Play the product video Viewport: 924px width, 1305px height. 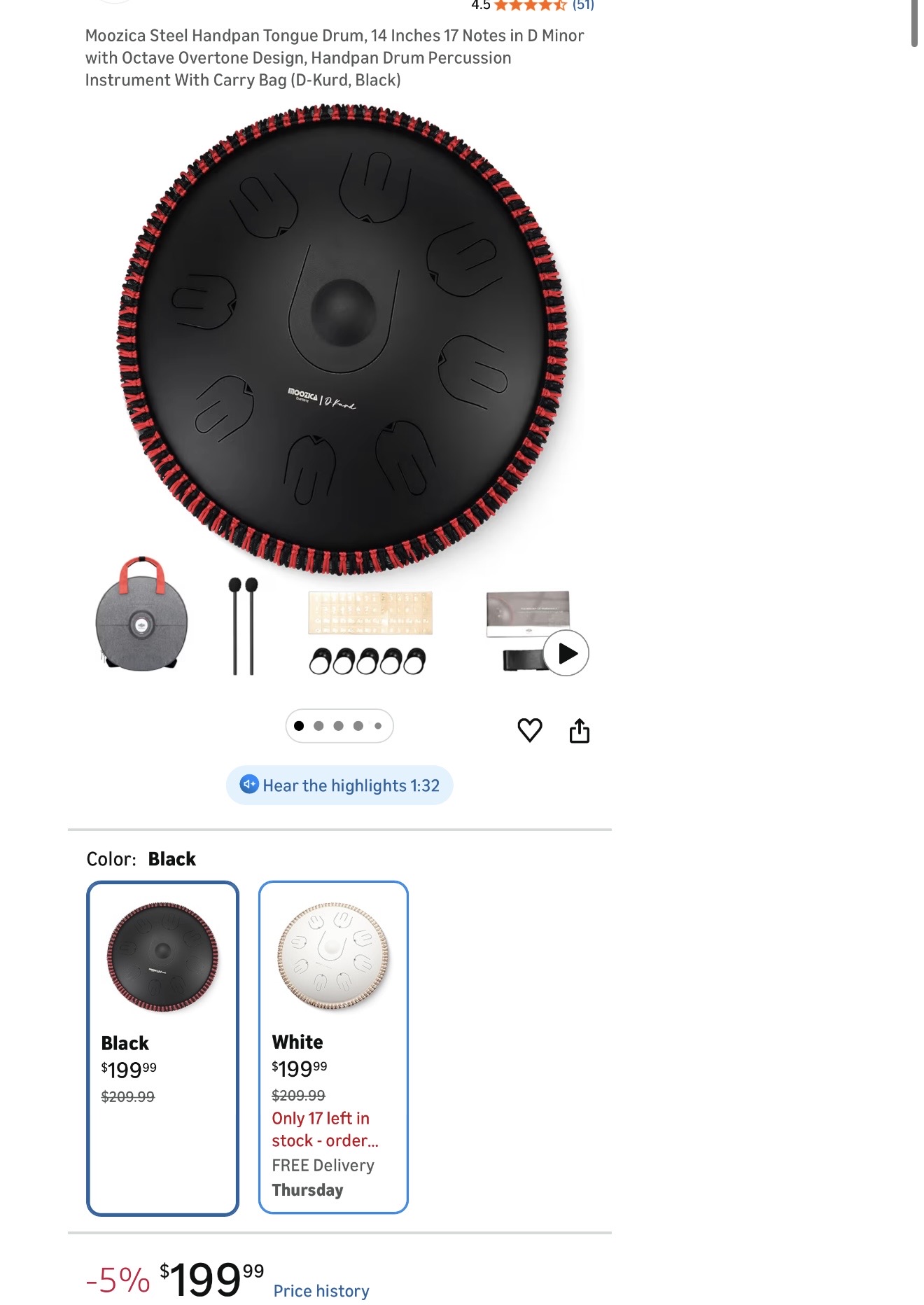click(x=566, y=653)
